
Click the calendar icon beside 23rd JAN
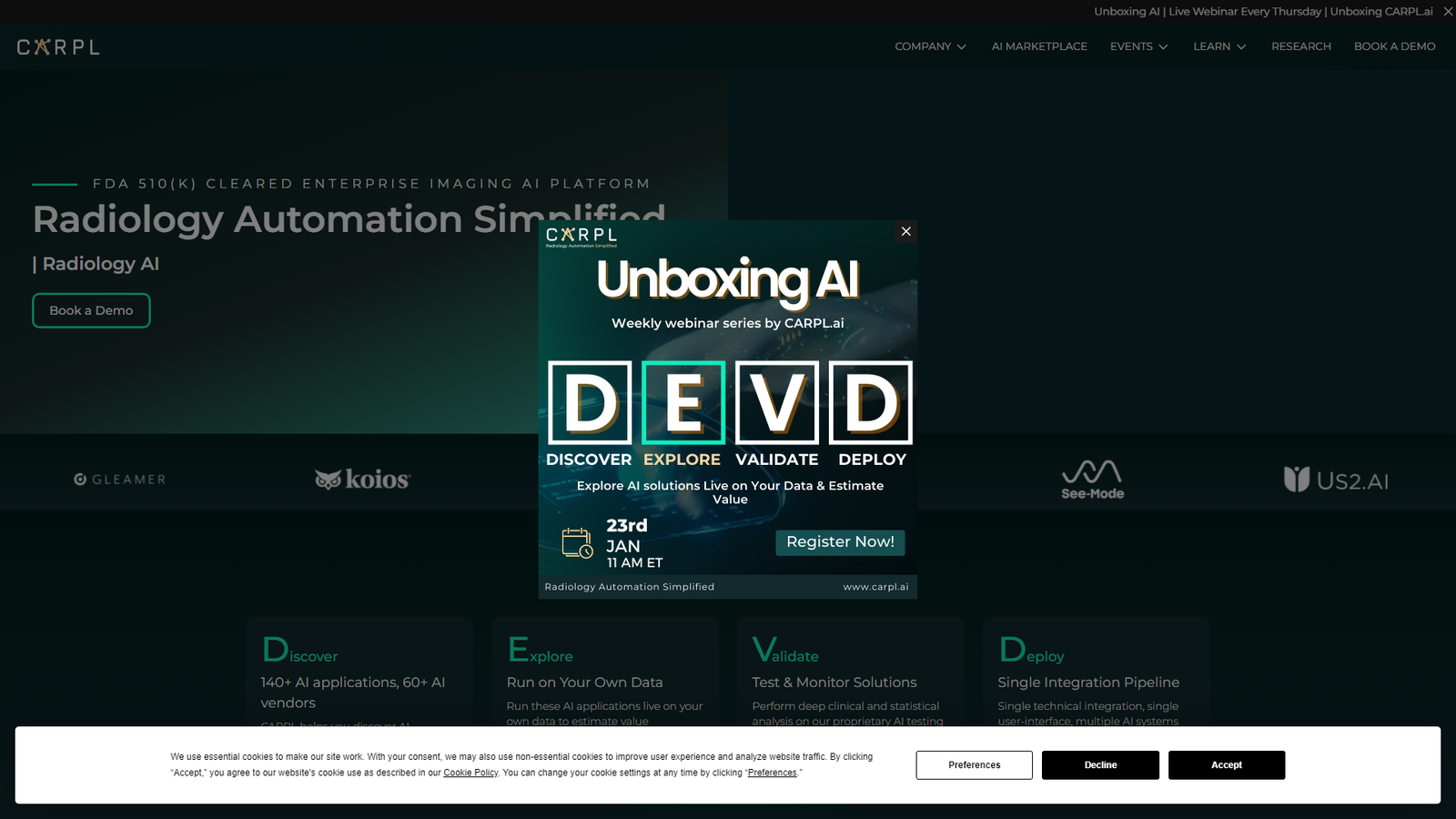tap(577, 543)
